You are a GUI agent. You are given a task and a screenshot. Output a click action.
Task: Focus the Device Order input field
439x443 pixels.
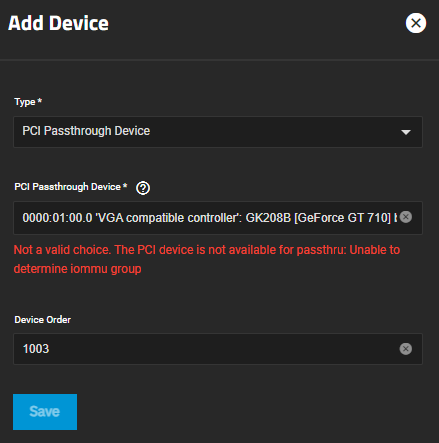coord(218,349)
